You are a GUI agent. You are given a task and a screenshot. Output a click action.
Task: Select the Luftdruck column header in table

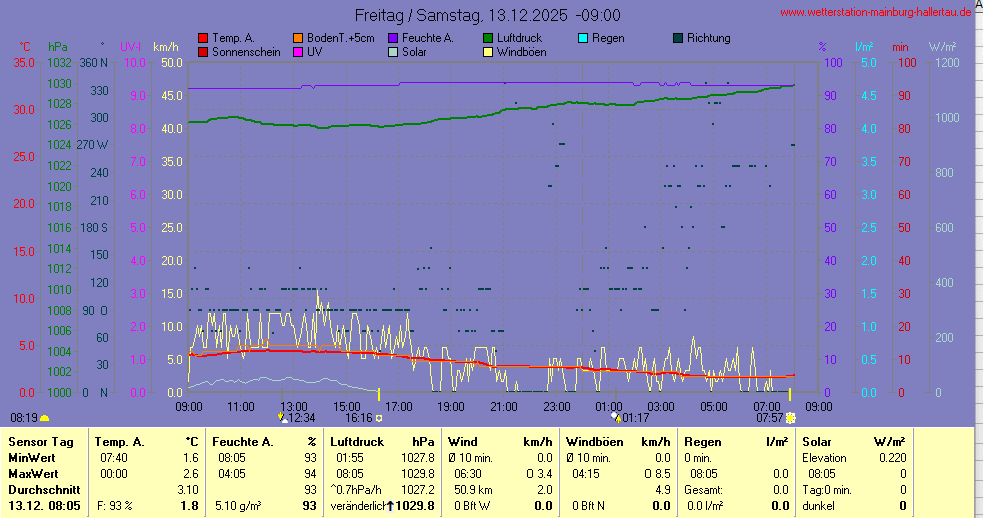coord(356,441)
